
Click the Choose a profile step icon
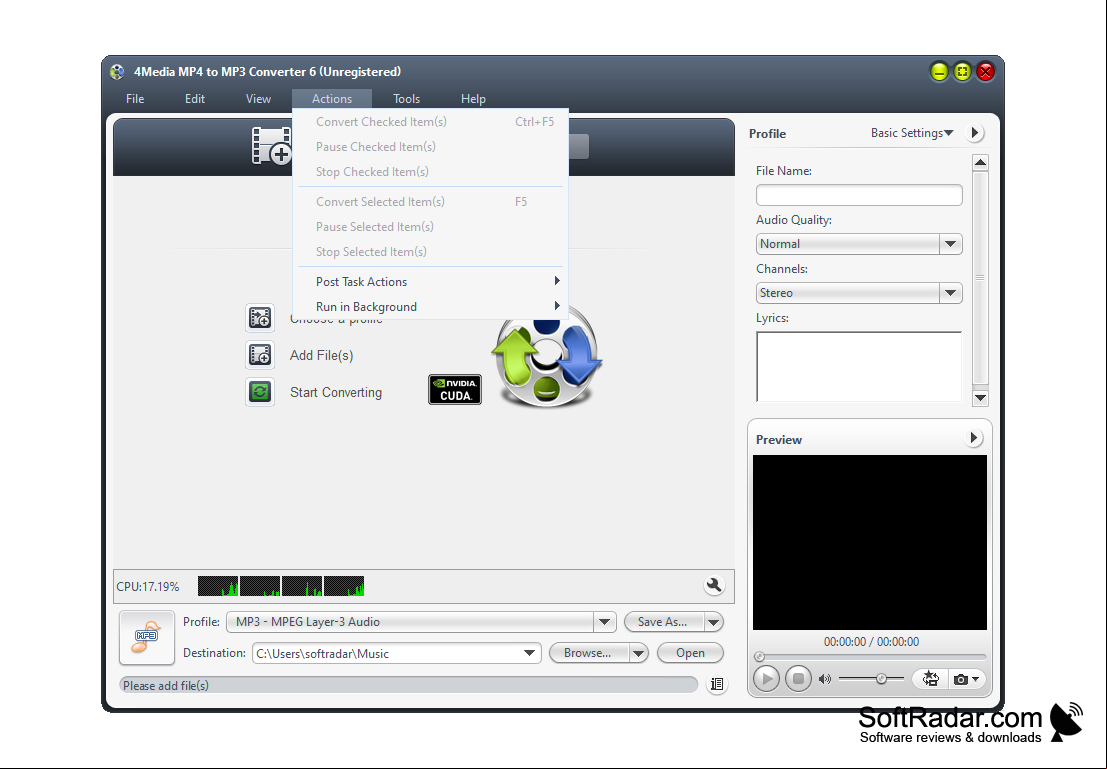pos(260,318)
